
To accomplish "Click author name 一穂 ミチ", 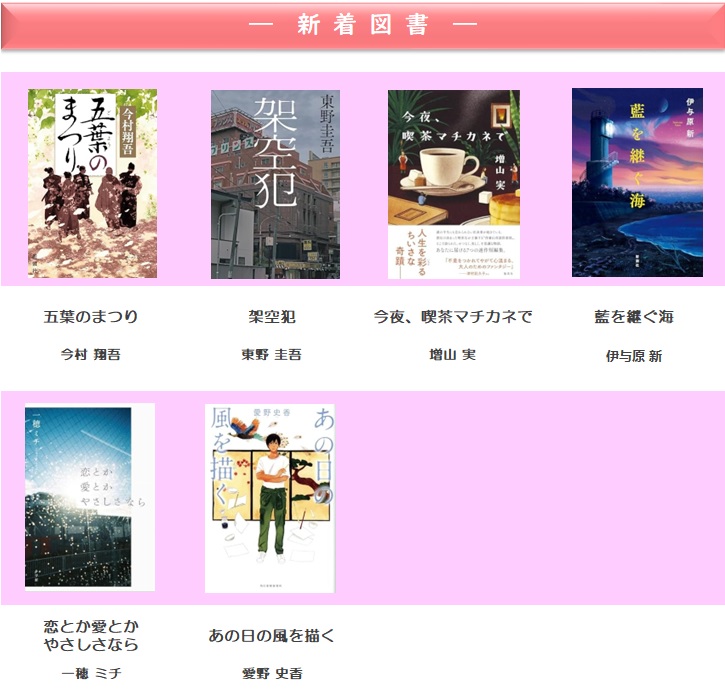I will (x=92, y=673).
